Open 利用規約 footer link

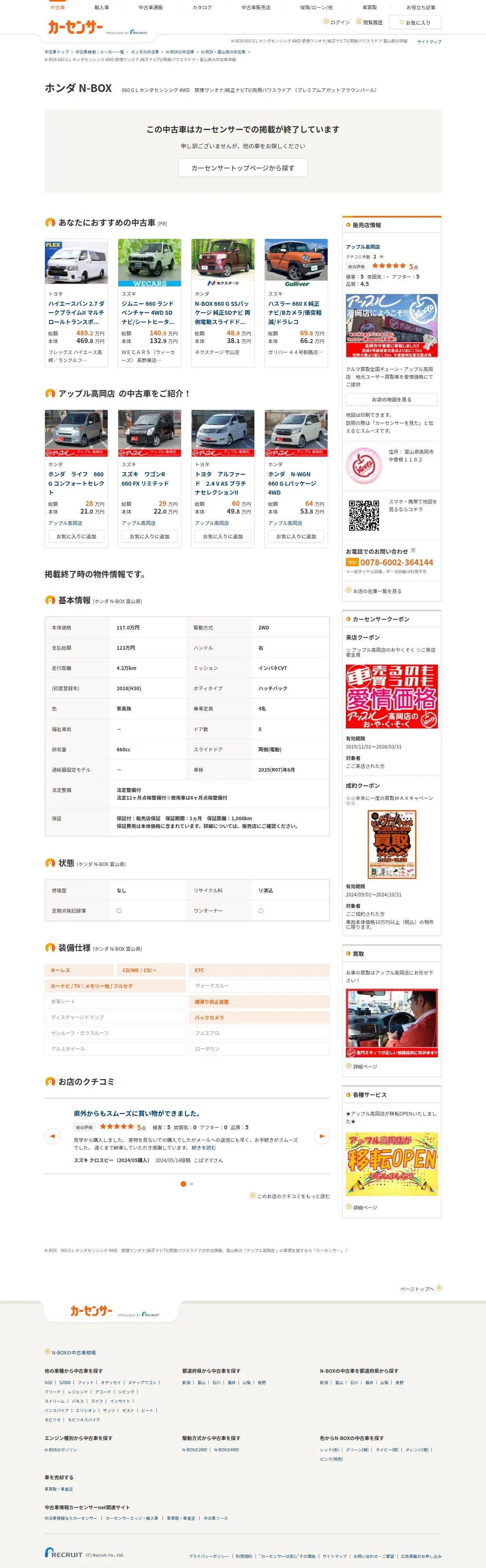(244, 1556)
